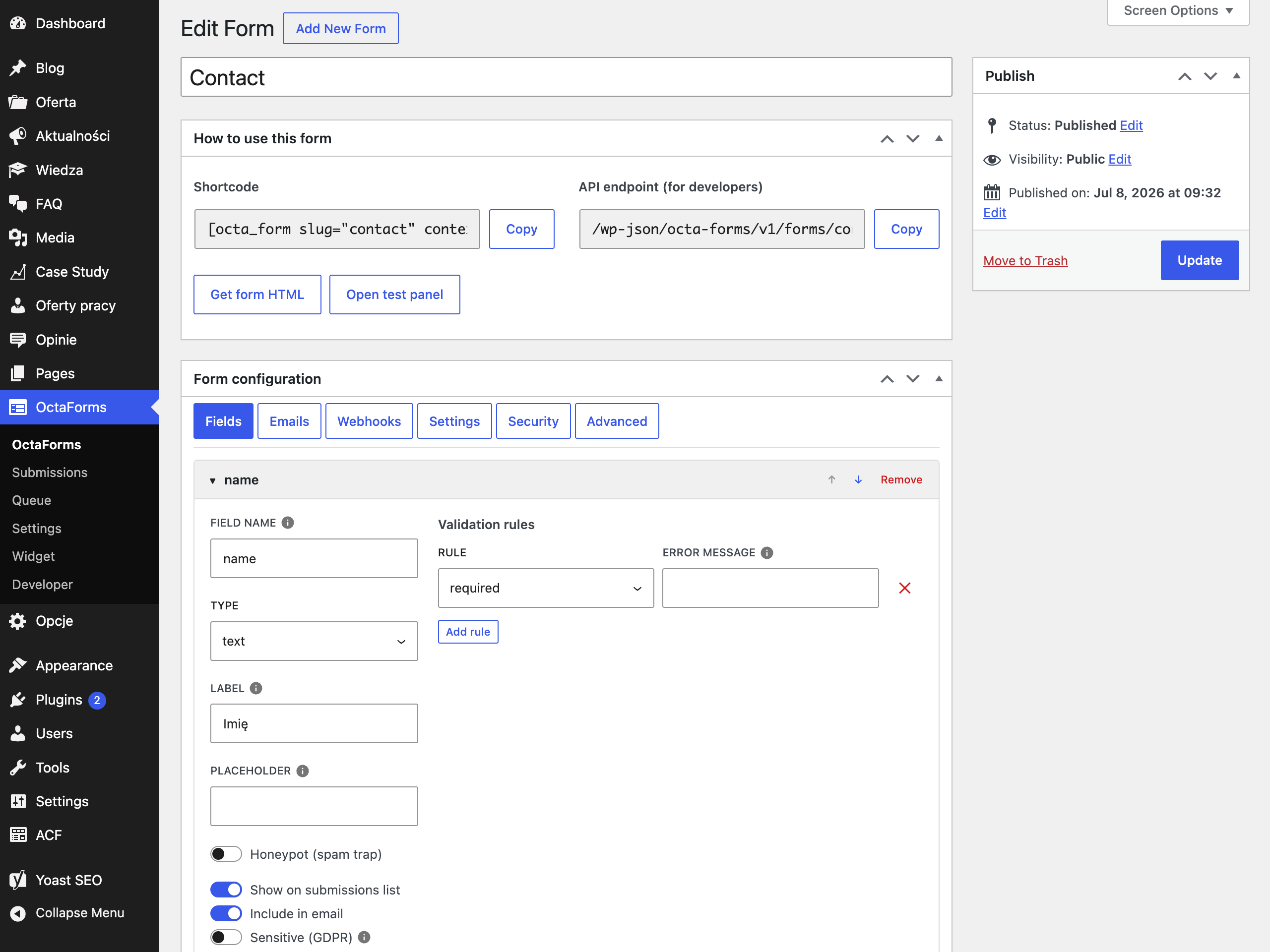
Task: Delete the required validation rule
Action: point(905,588)
